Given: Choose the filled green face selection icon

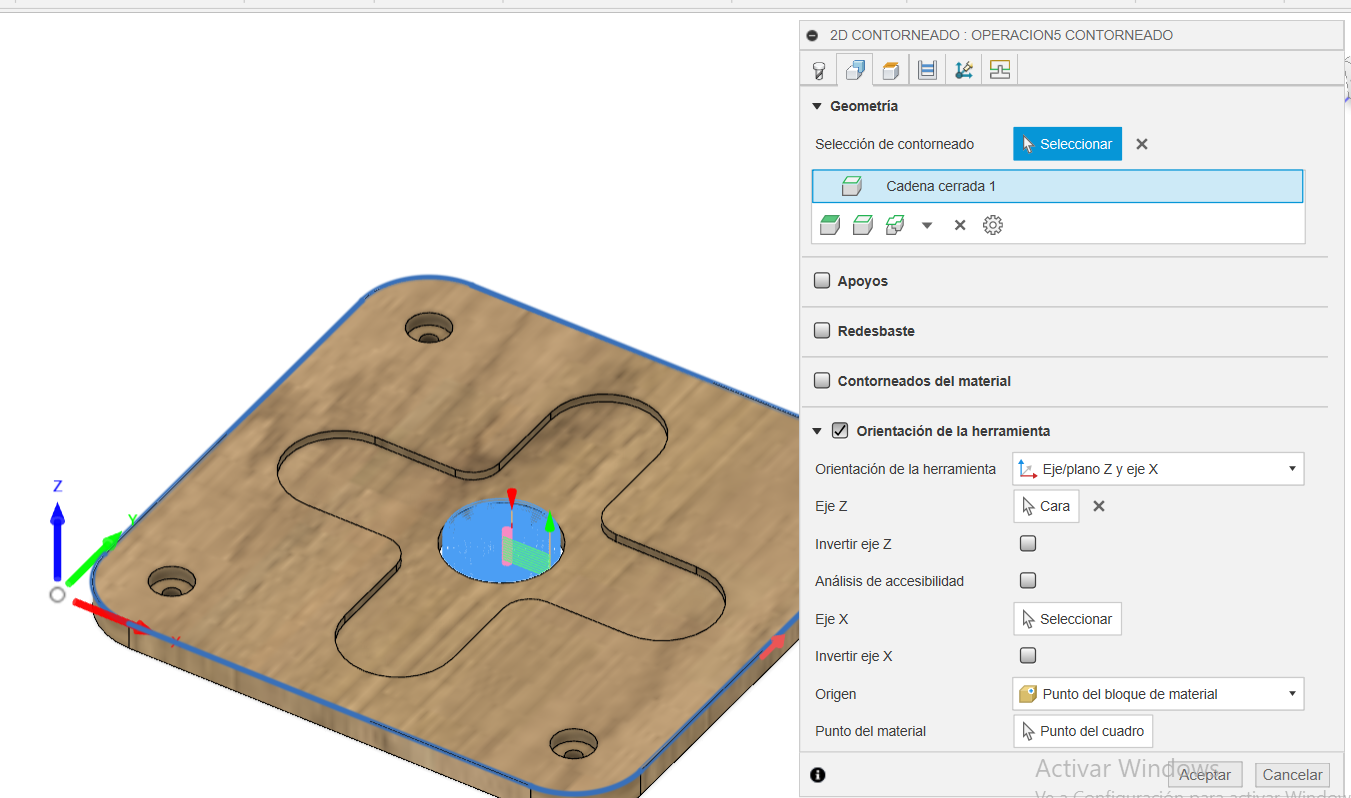Looking at the screenshot, I should click(829, 225).
